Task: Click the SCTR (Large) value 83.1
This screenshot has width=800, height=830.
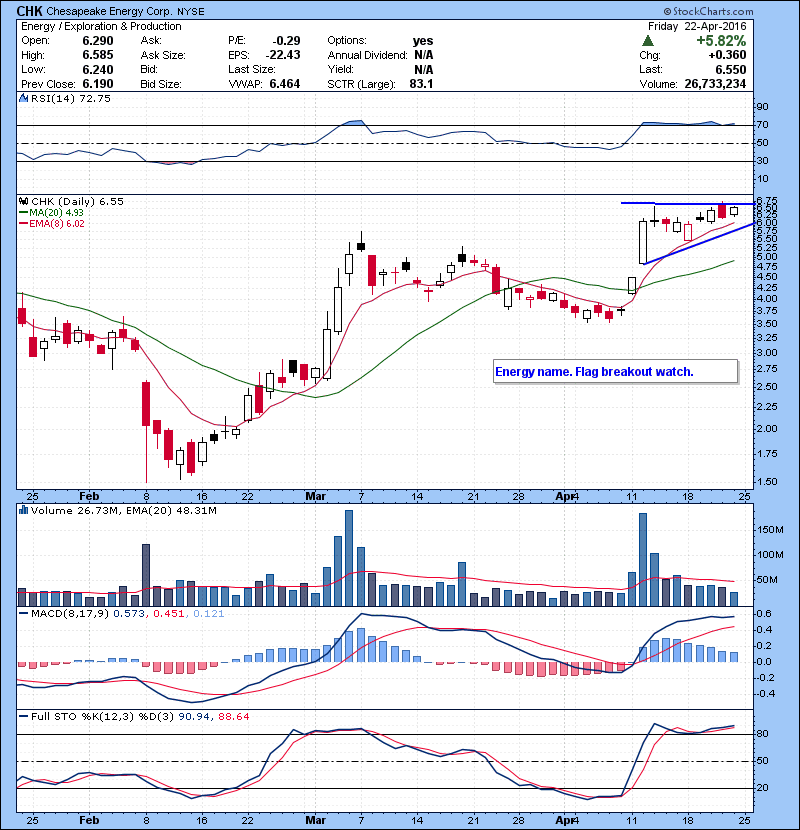Action: 421,84
